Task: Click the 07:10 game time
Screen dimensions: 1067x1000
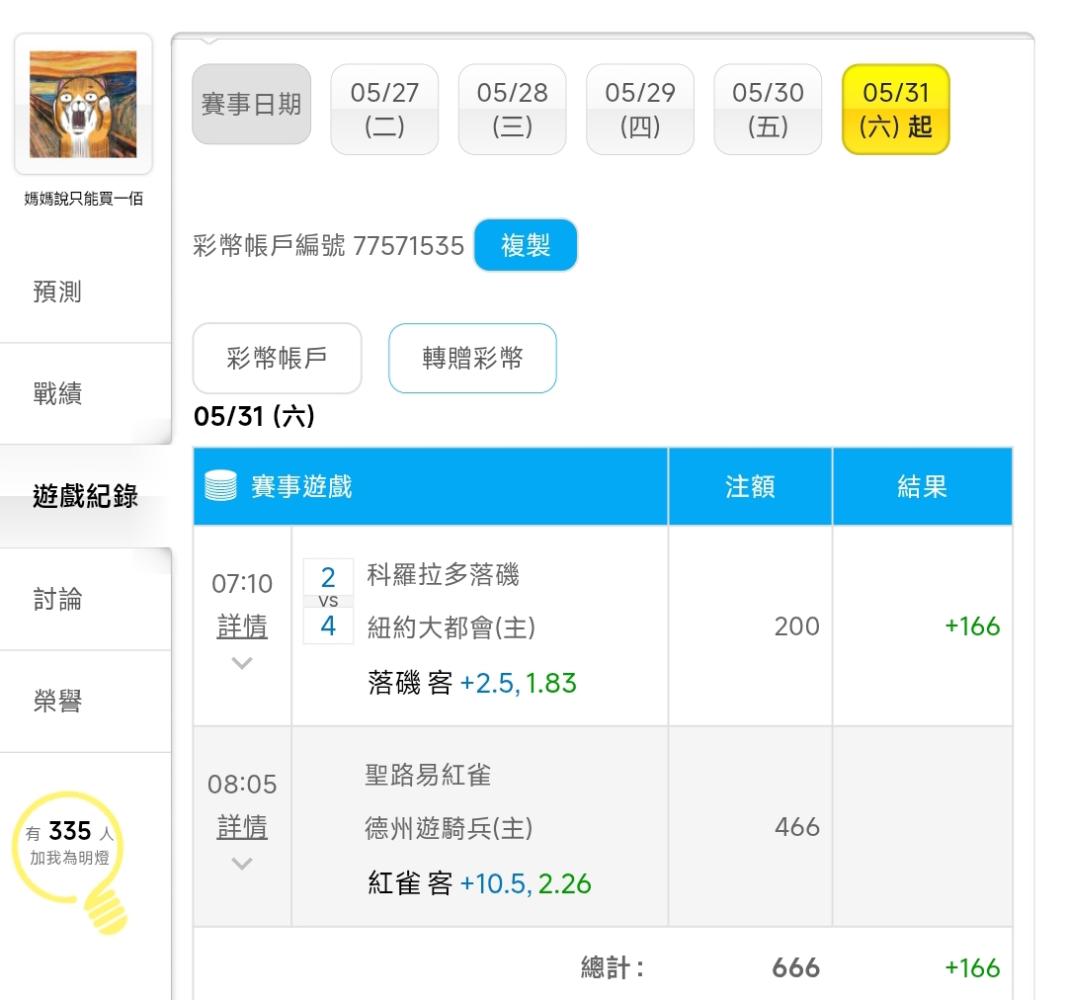Action: (242, 583)
